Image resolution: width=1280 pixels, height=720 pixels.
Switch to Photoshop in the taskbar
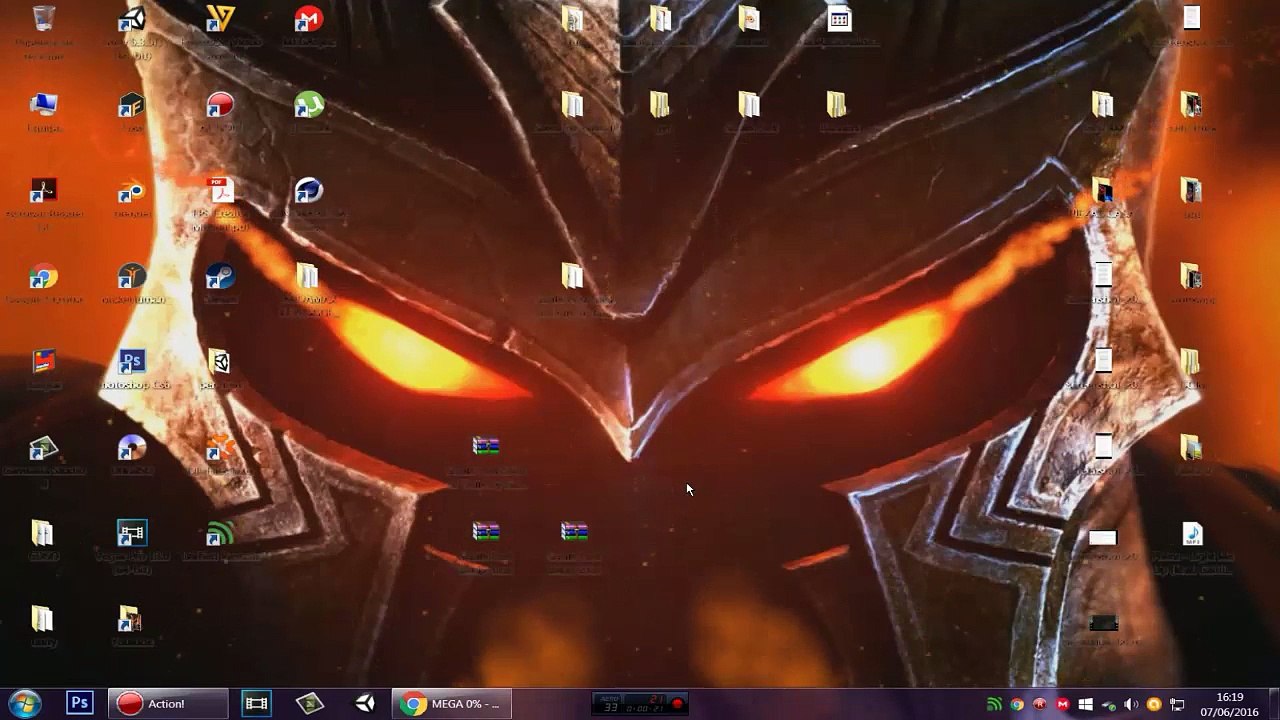(x=80, y=703)
